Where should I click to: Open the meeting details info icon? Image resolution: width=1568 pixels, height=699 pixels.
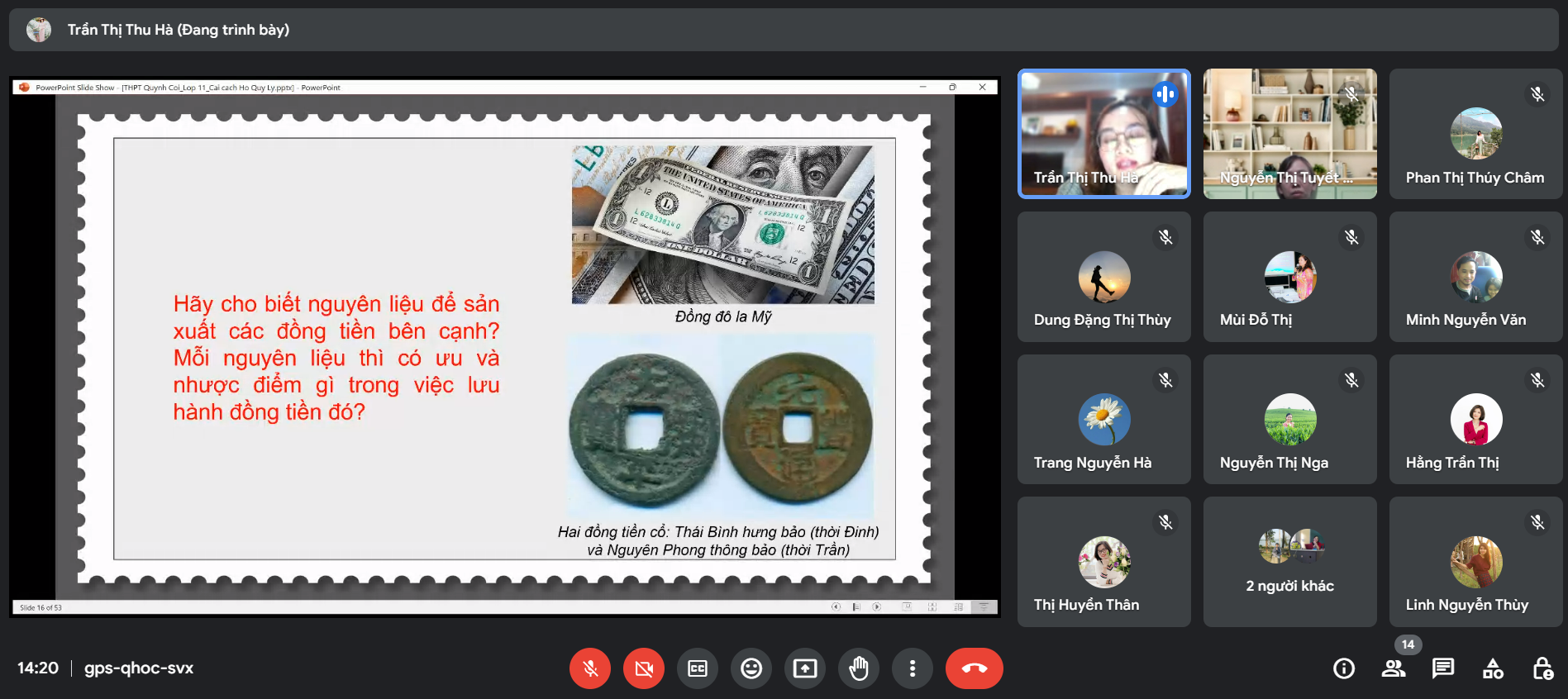(x=1344, y=668)
